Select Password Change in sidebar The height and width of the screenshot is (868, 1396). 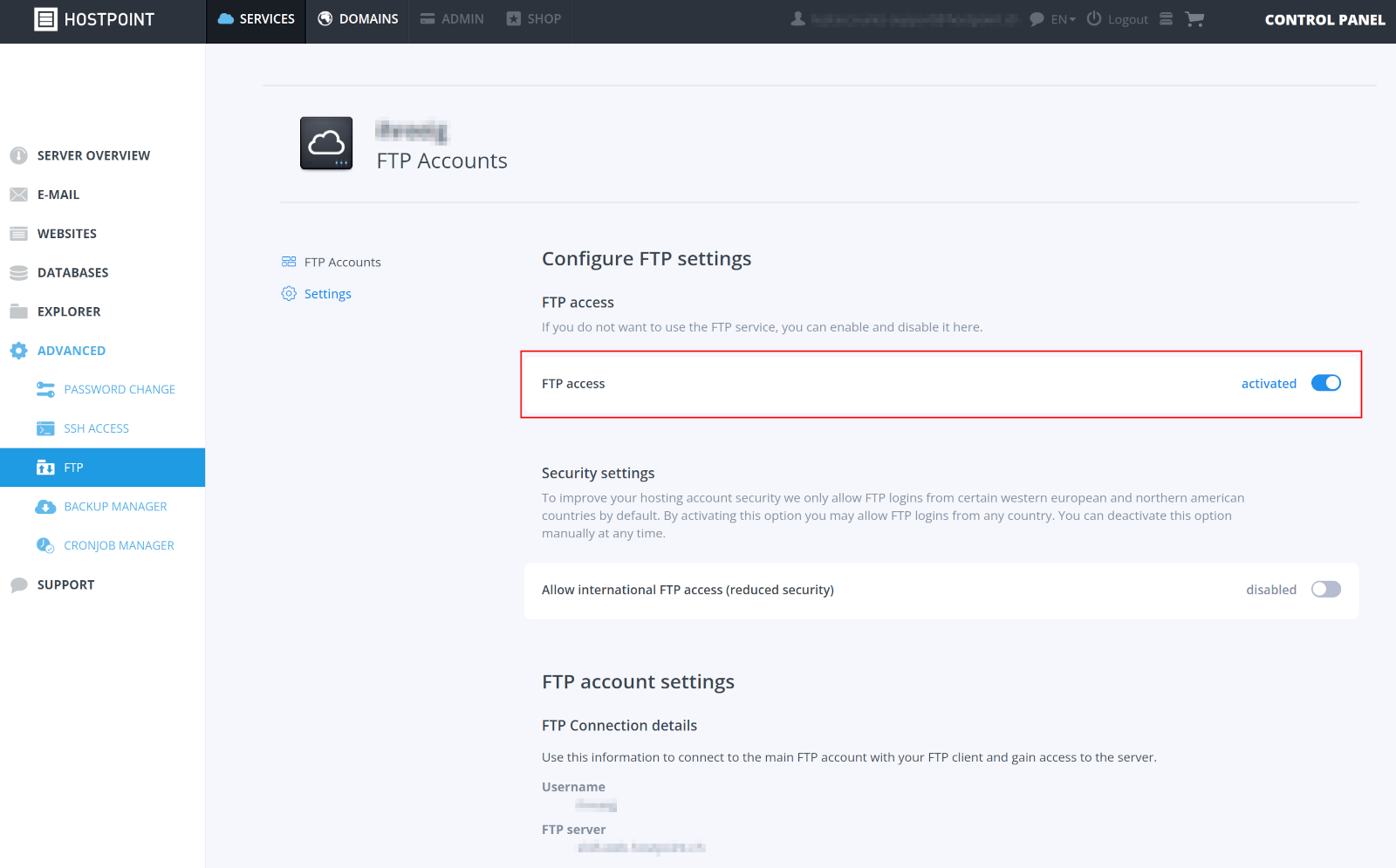pyautogui.click(x=120, y=390)
